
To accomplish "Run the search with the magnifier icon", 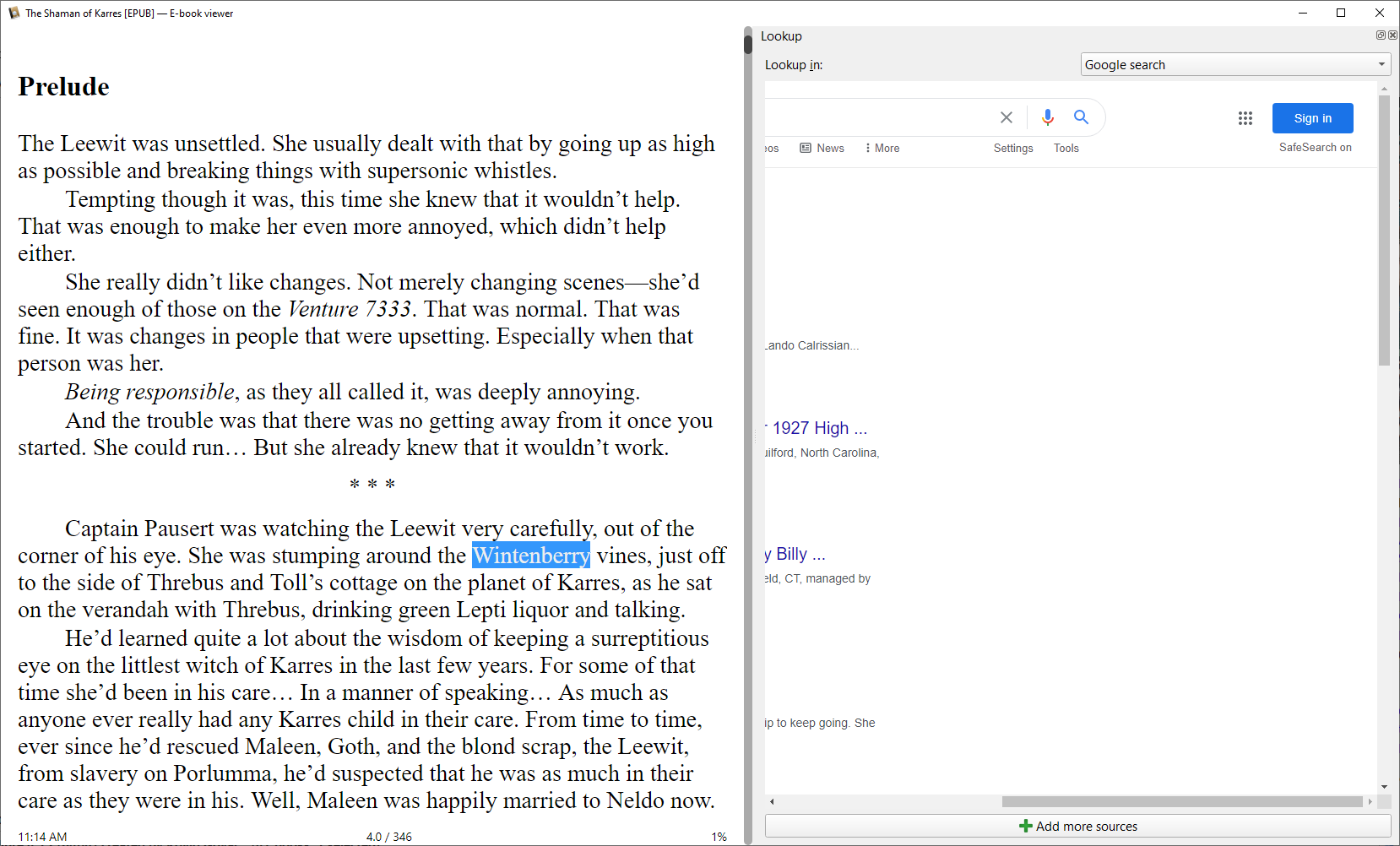I will (x=1081, y=117).
